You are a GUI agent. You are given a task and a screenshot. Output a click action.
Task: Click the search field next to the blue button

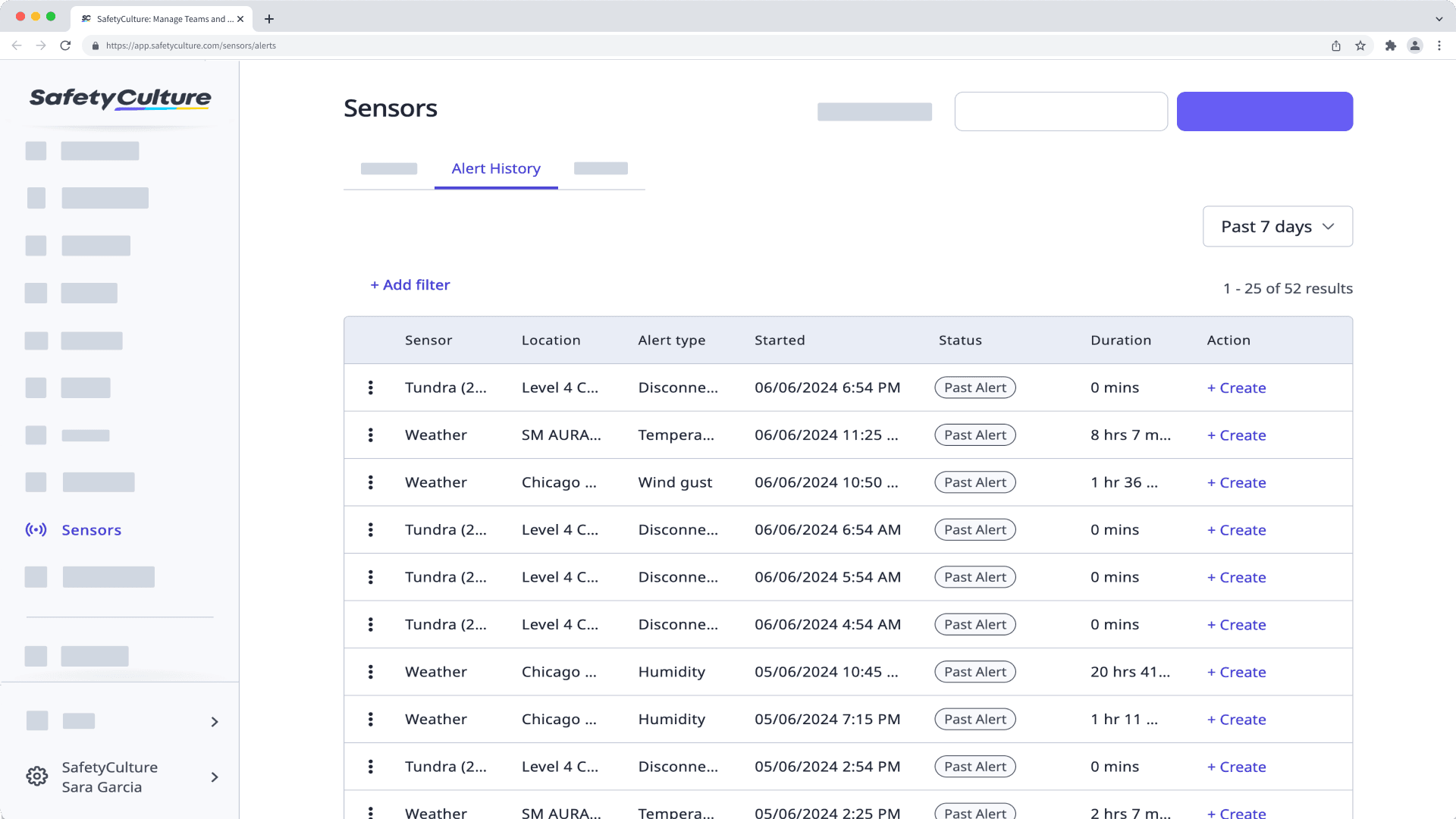click(x=1061, y=111)
